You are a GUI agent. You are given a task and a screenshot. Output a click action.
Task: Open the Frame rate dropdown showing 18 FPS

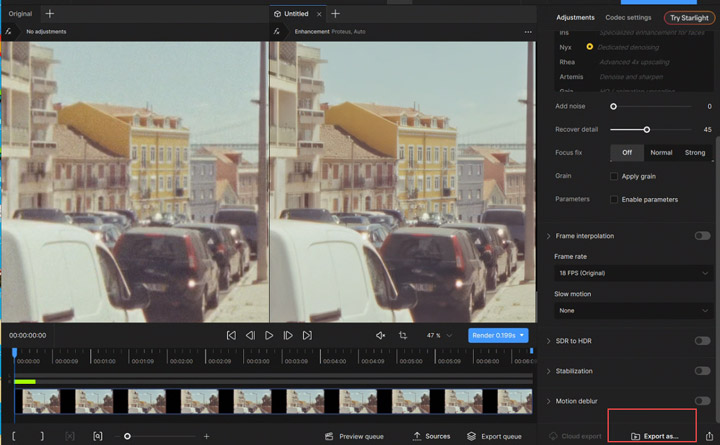click(633, 273)
